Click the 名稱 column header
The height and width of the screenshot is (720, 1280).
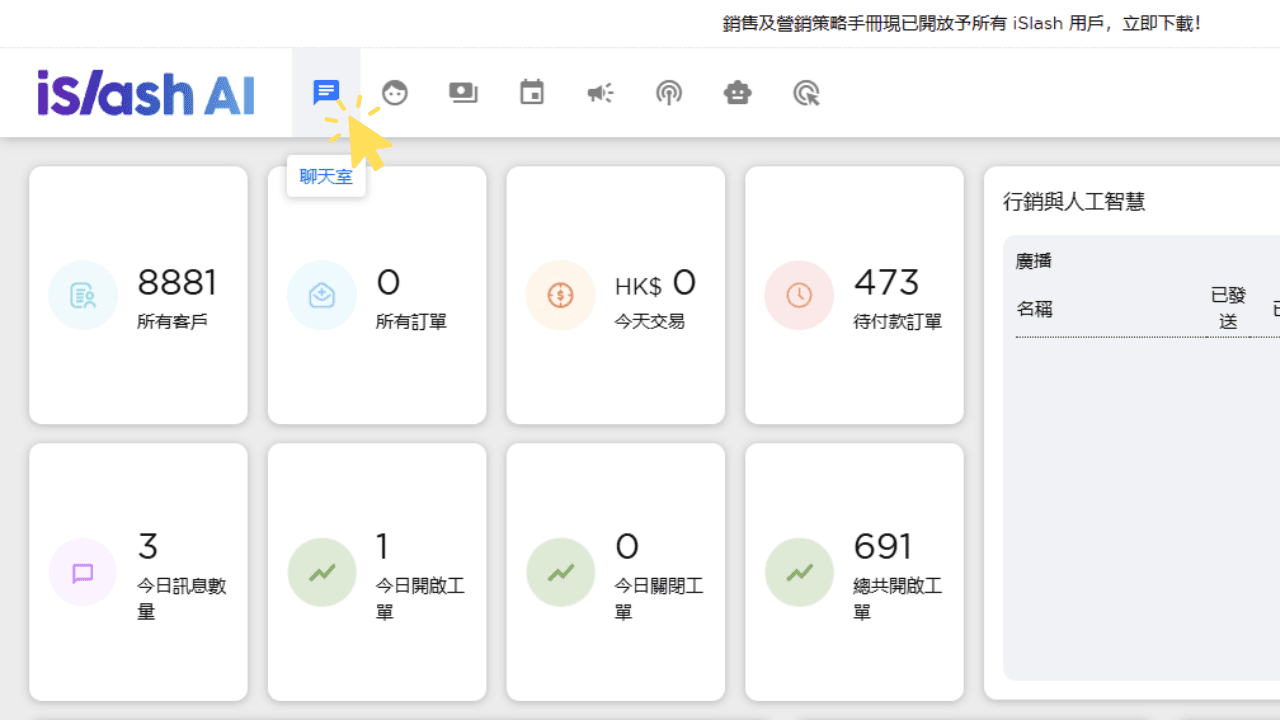click(x=1034, y=309)
